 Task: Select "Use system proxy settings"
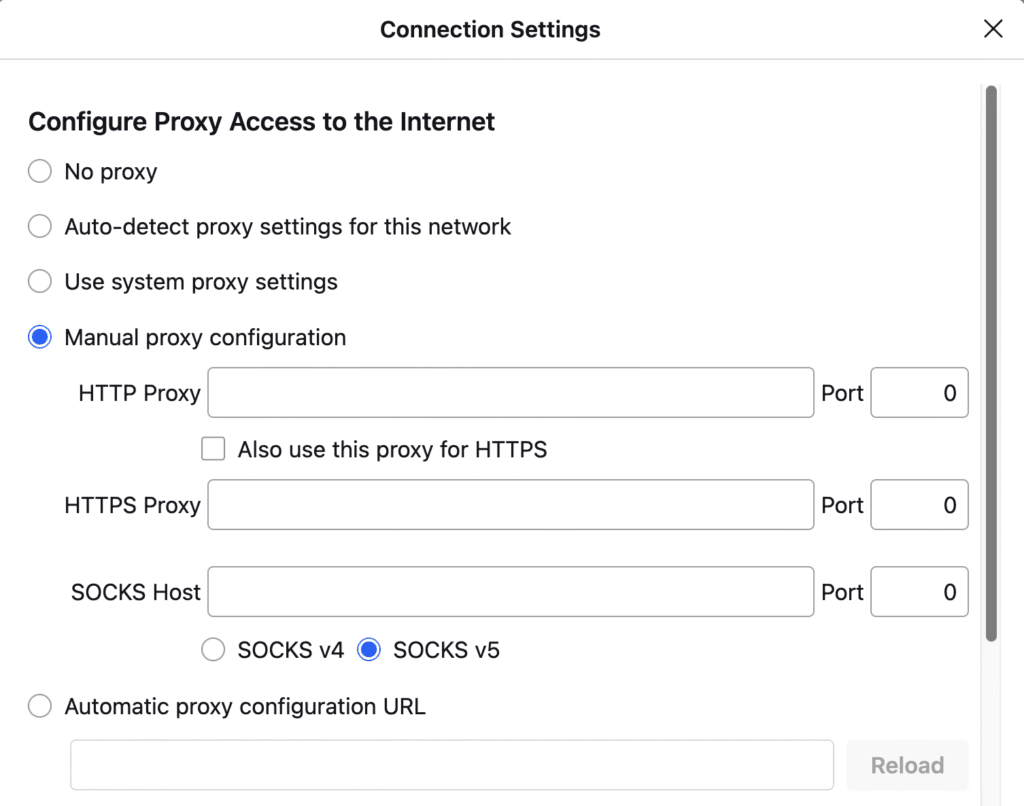click(39, 281)
